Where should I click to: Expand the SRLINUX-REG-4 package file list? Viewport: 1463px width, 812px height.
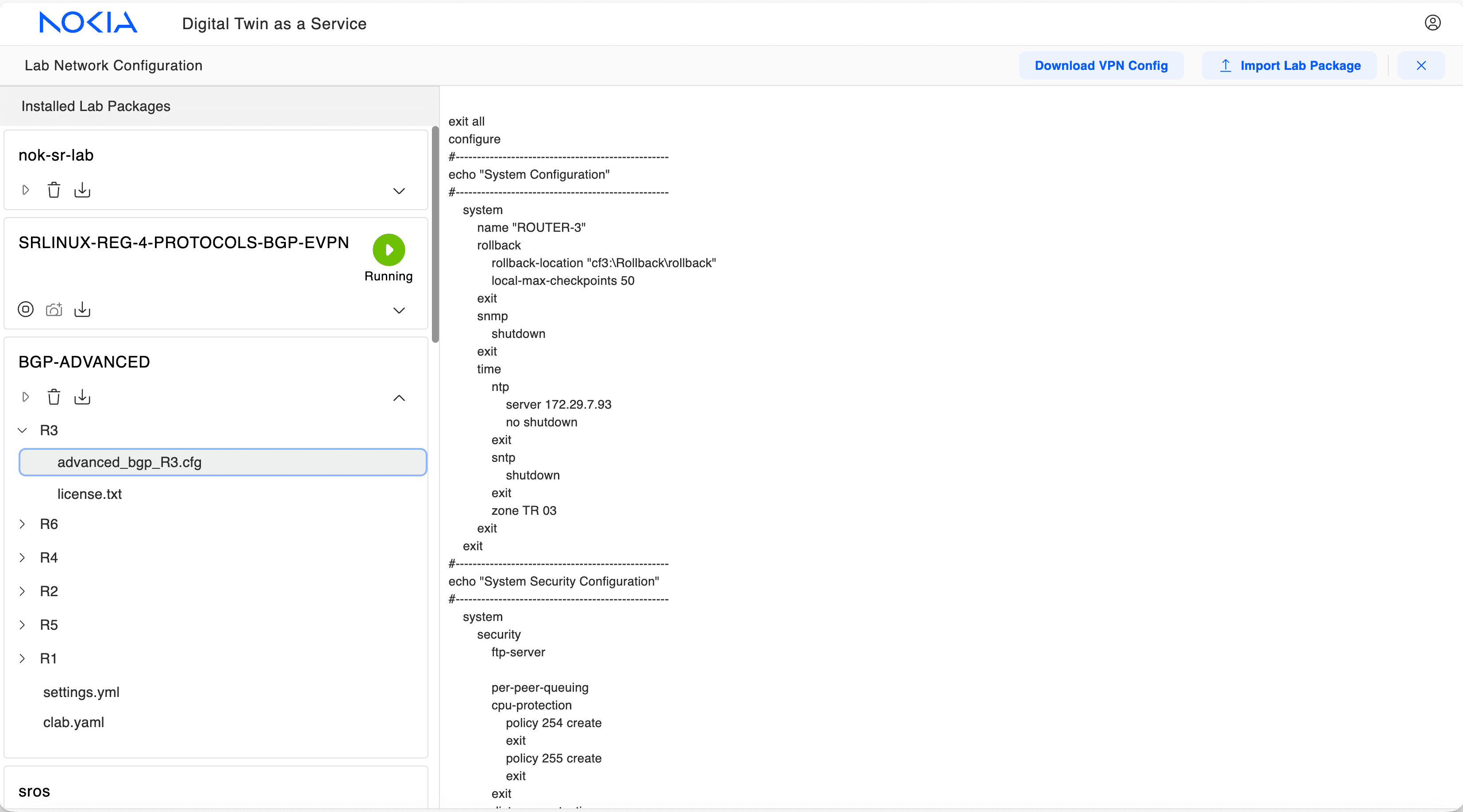coord(399,310)
